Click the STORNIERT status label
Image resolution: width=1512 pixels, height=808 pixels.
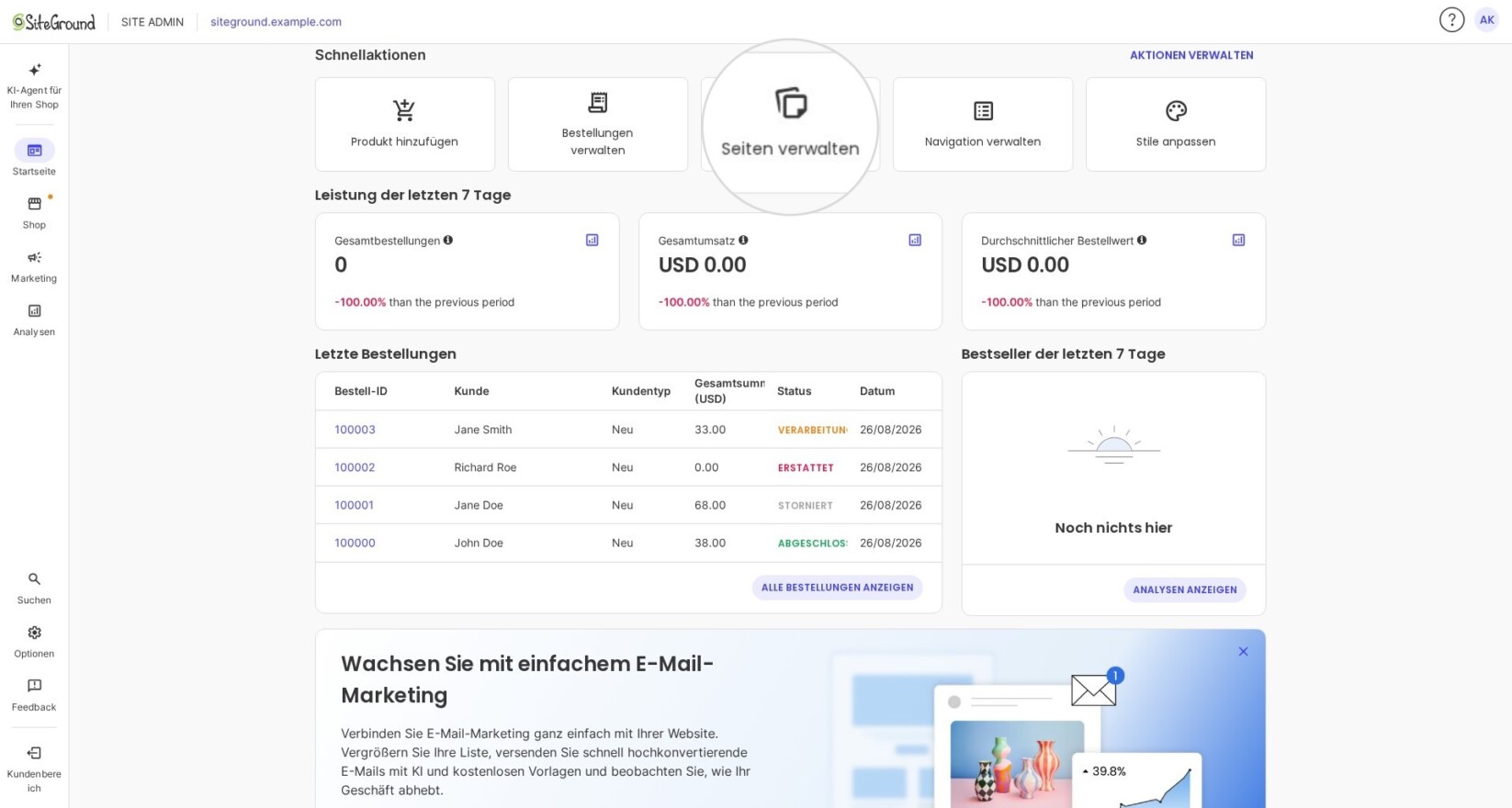point(806,506)
